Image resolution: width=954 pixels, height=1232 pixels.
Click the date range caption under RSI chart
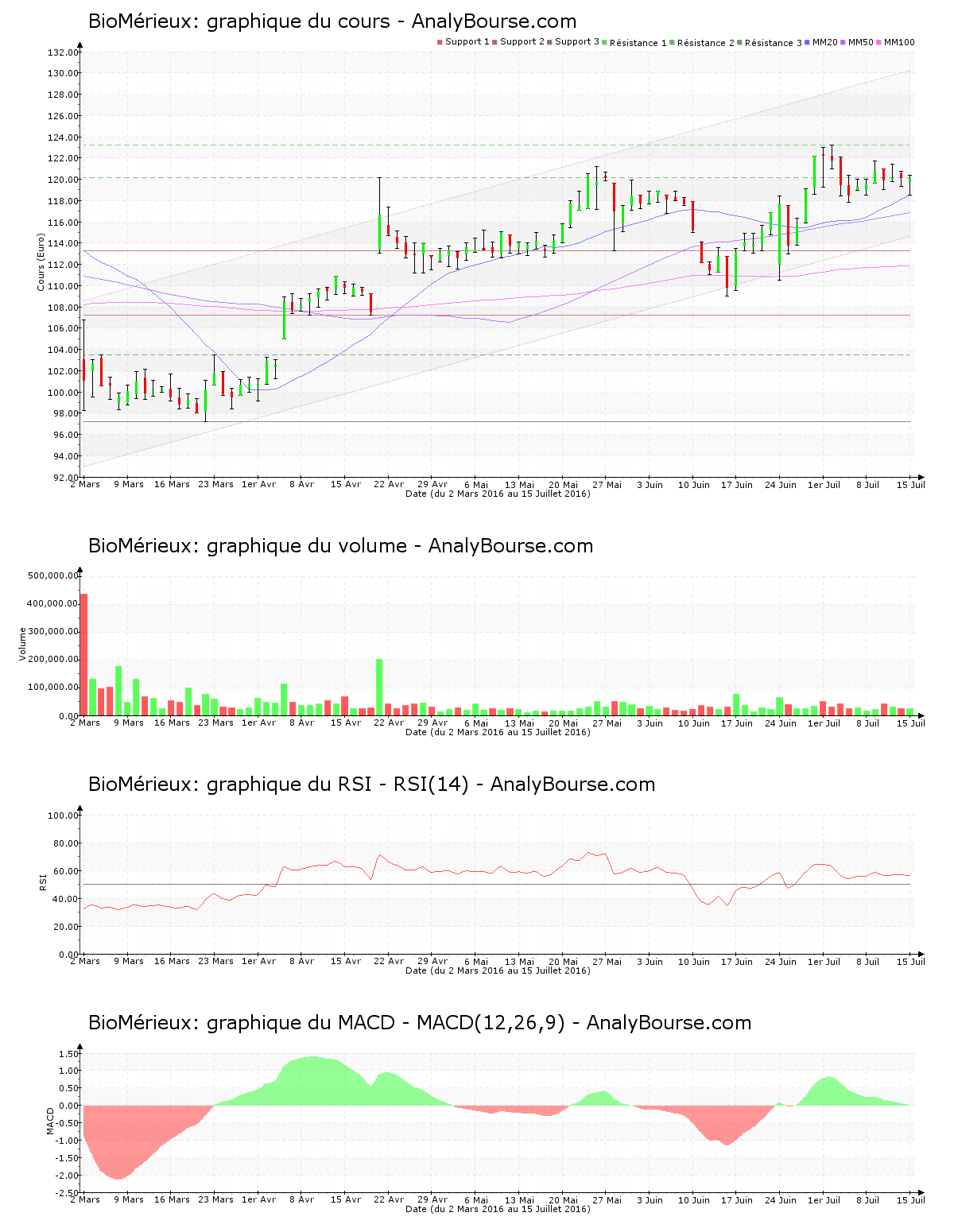498,970
